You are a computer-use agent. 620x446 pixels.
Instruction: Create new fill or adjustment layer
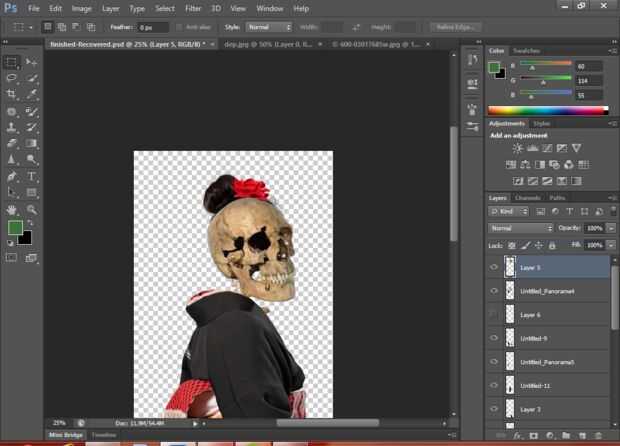(x=550, y=436)
